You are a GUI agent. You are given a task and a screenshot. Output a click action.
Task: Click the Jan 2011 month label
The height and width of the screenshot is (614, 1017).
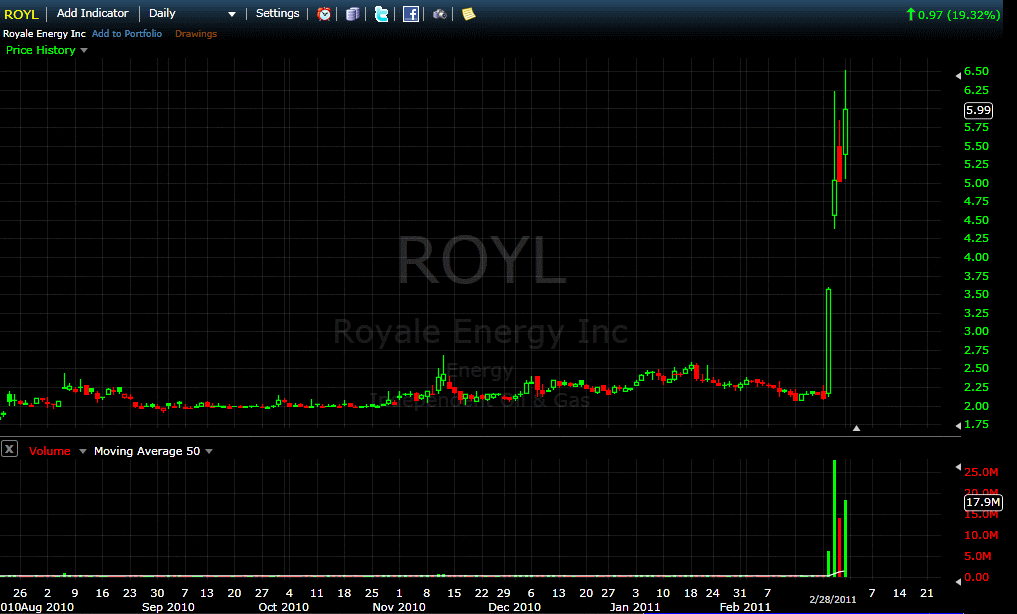(635, 608)
